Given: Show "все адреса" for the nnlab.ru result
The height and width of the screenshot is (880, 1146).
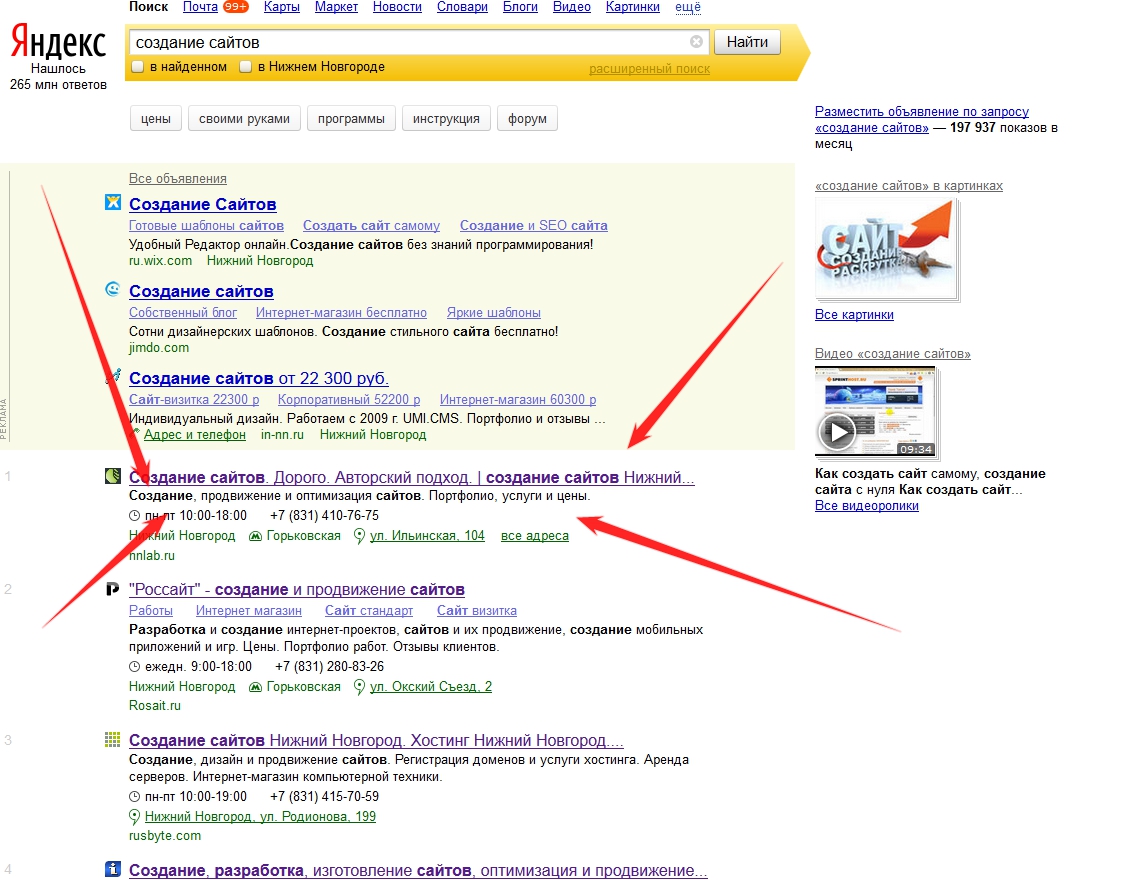Looking at the screenshot, I should point(535,536).
